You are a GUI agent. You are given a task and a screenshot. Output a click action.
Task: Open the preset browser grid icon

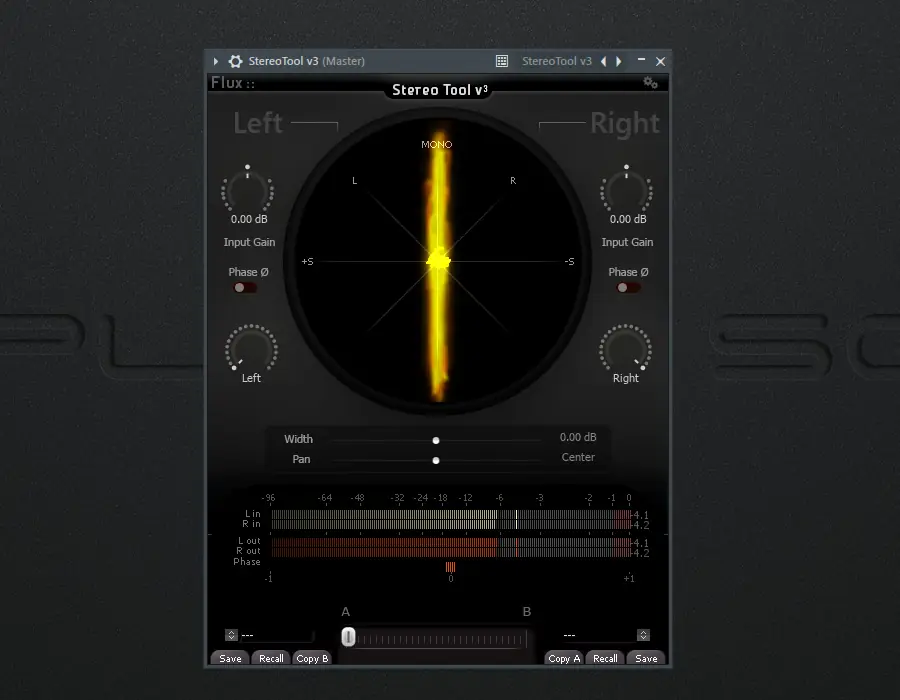[x=502, y=61]
